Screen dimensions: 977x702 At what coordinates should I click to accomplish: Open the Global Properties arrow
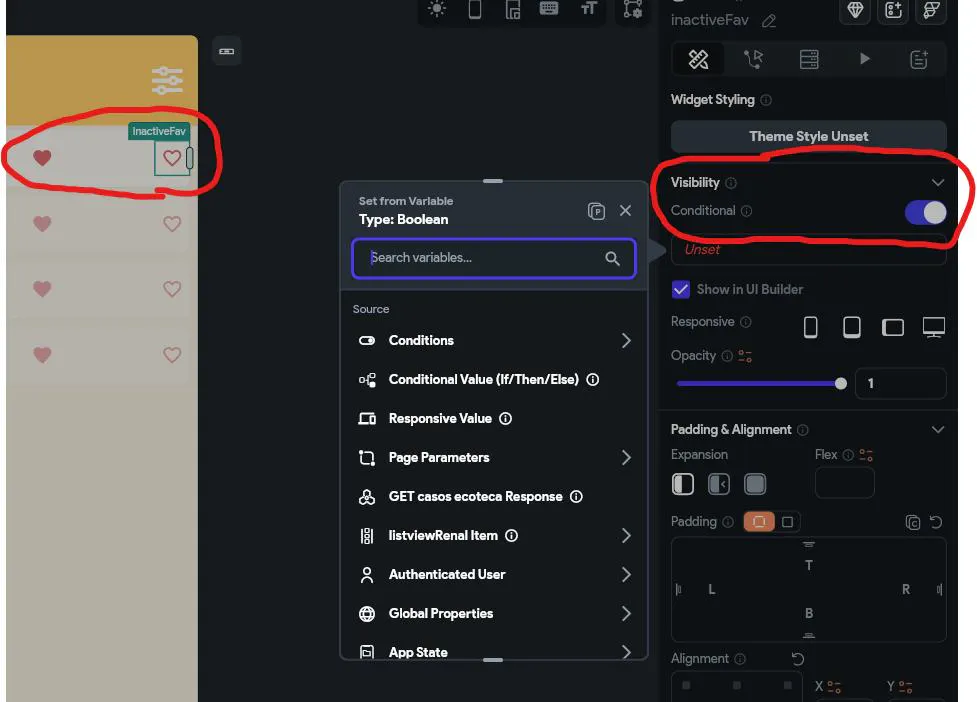point(626,614)
